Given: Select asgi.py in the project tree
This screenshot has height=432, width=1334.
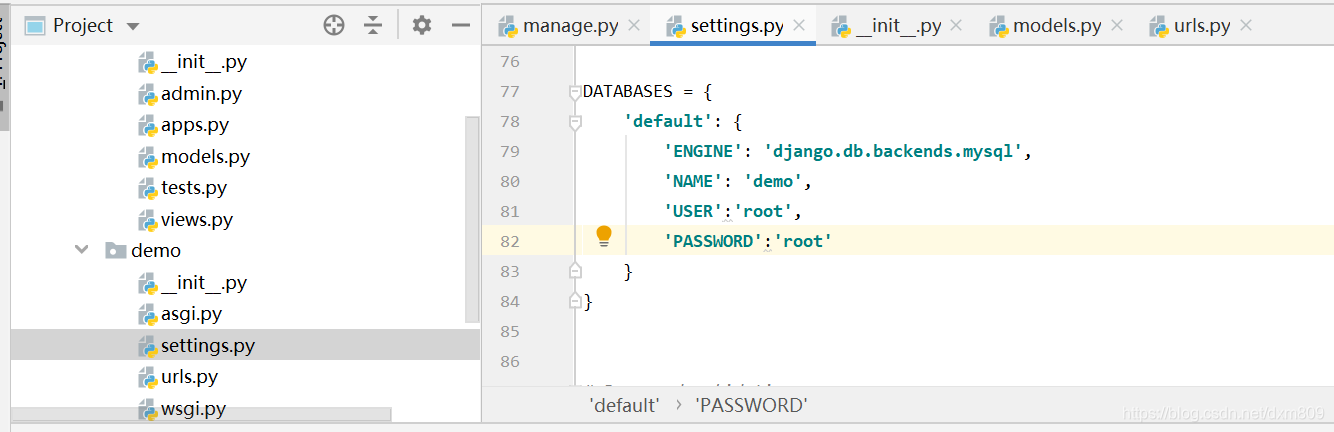Looking at the screenshot, I should click(x=191, y=314).
